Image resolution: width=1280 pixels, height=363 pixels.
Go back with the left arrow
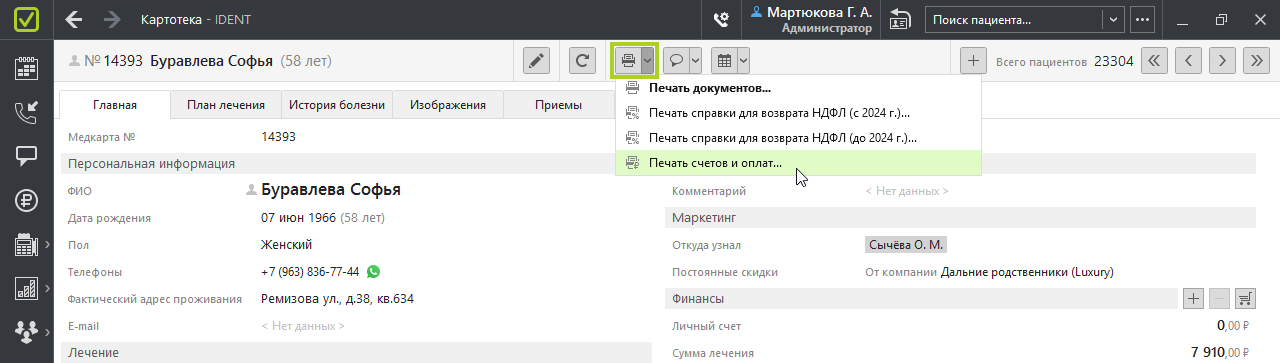74,19
